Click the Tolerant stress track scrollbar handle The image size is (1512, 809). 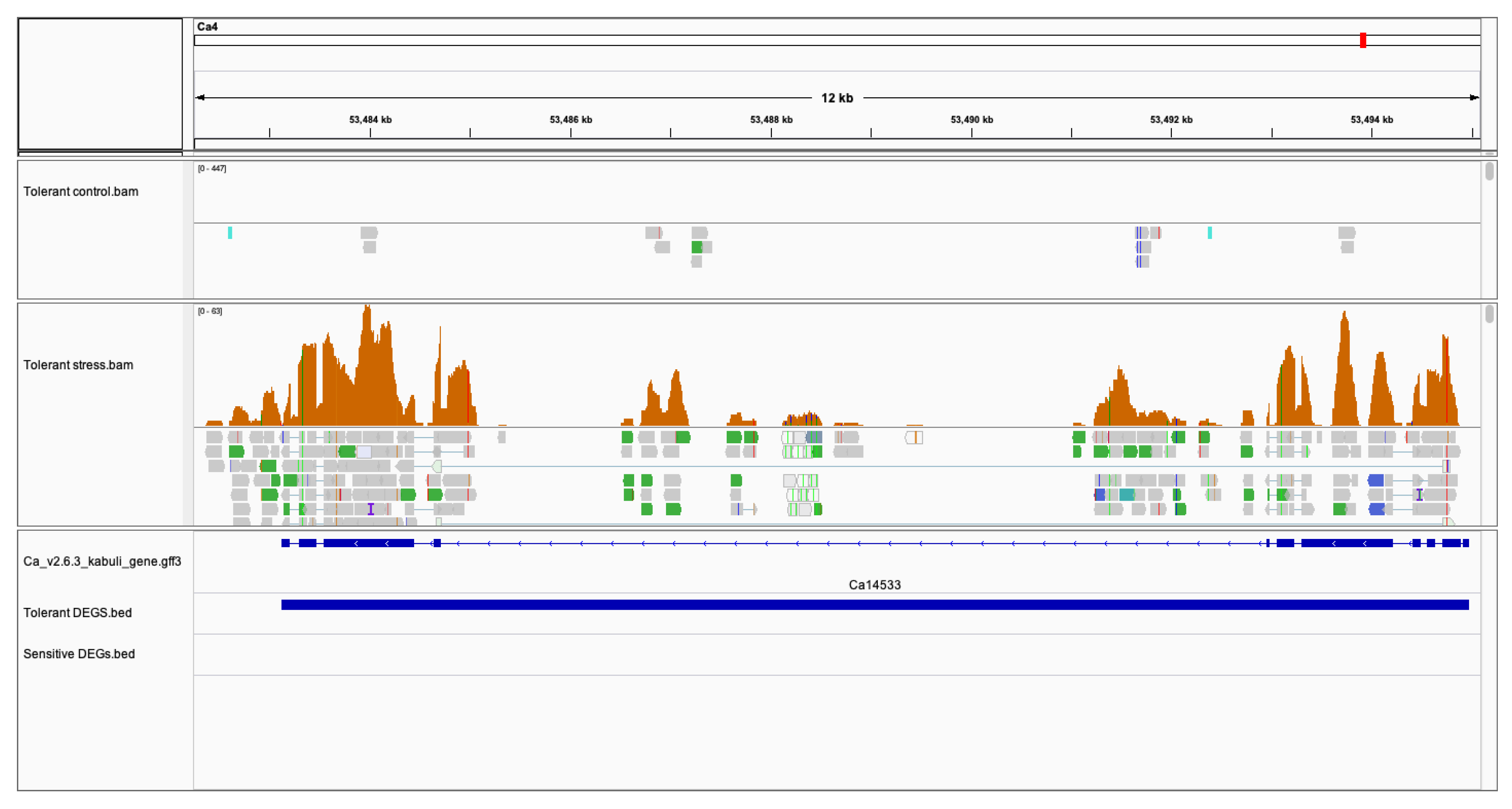(x=1489, y=314)
